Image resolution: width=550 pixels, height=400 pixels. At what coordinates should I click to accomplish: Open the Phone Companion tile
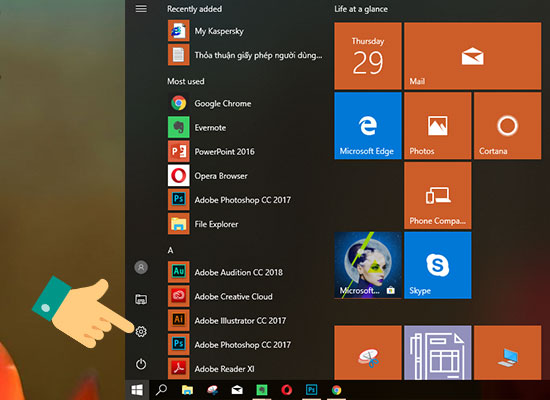pos(437,195)
